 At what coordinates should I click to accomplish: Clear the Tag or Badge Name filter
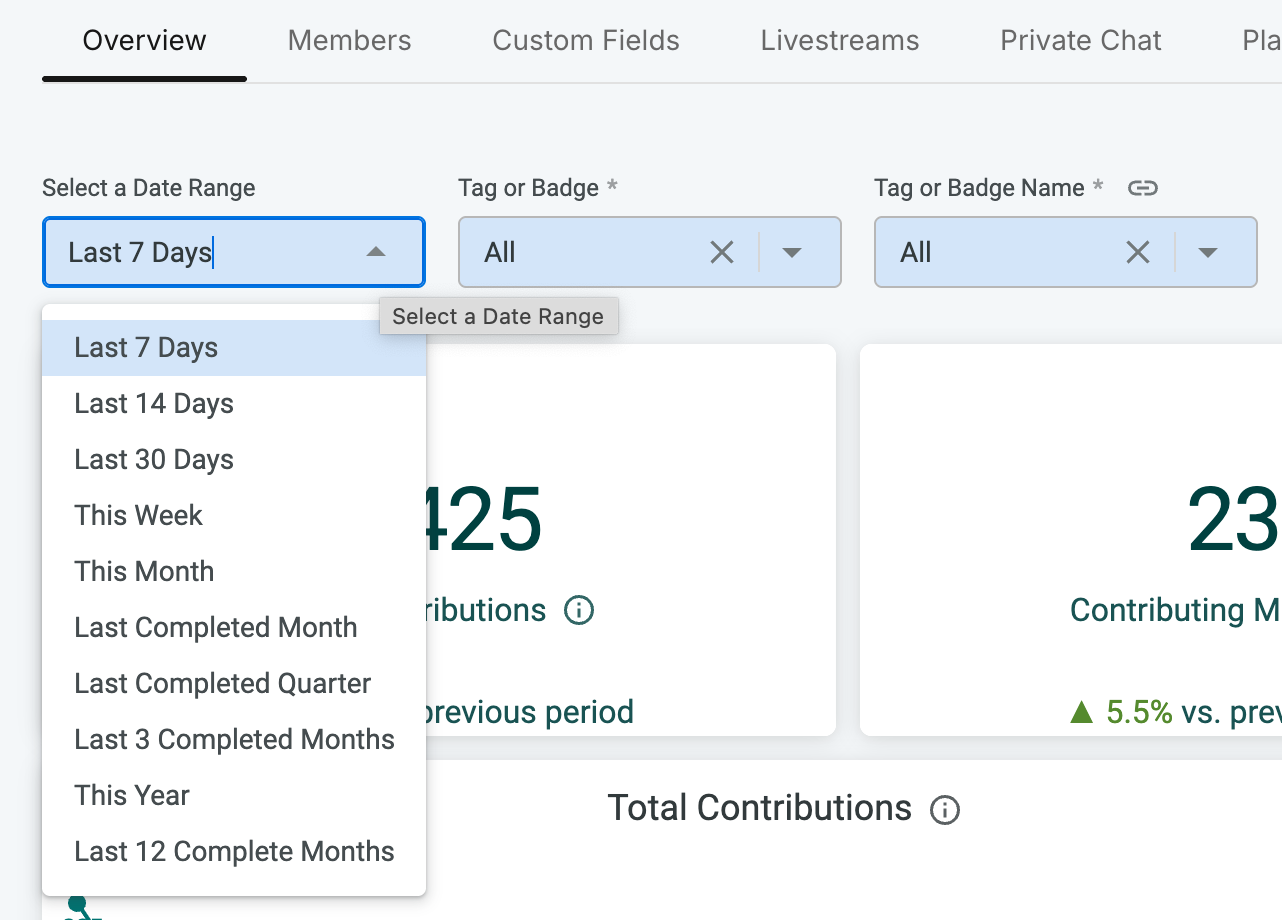click(x=1137, y=253)
